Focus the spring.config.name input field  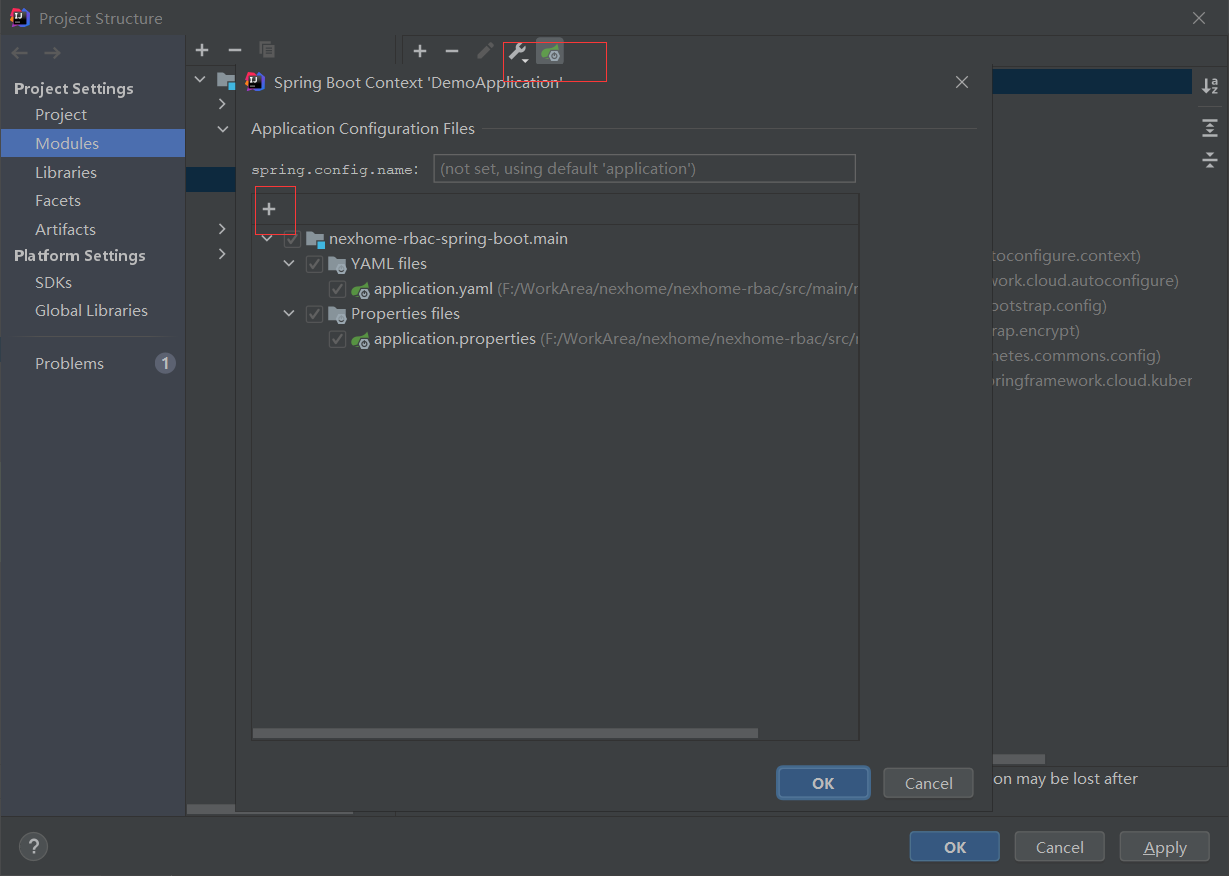644,168
